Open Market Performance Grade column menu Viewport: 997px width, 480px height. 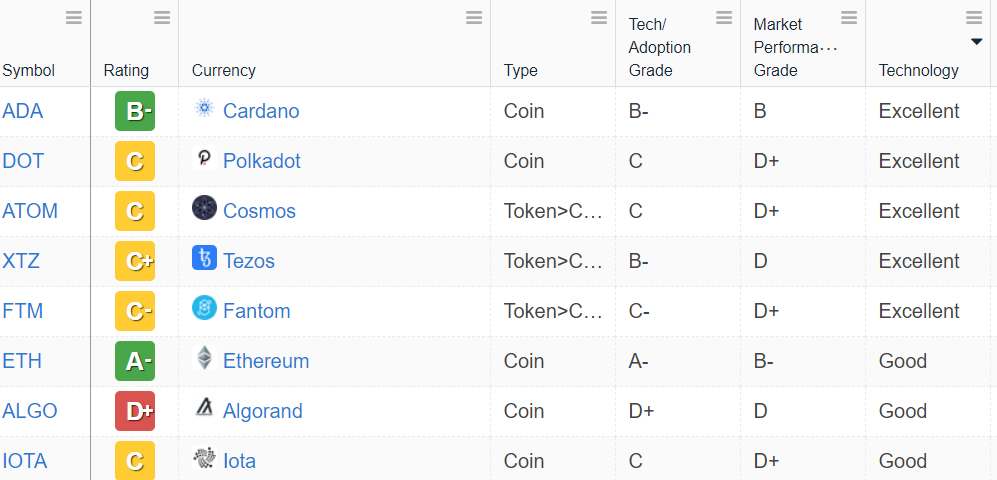point(849,18)
